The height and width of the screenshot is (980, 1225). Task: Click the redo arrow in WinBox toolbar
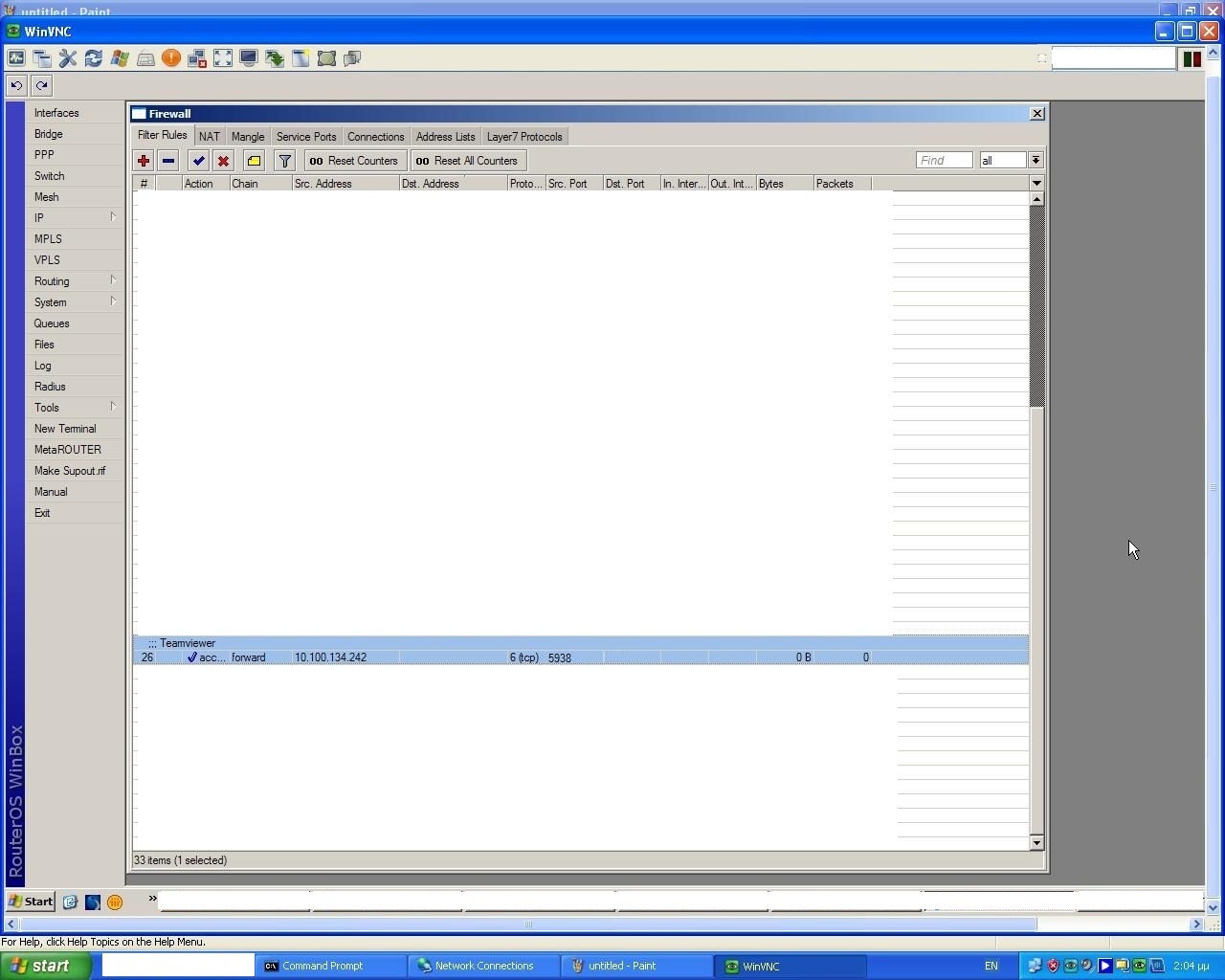41,85
